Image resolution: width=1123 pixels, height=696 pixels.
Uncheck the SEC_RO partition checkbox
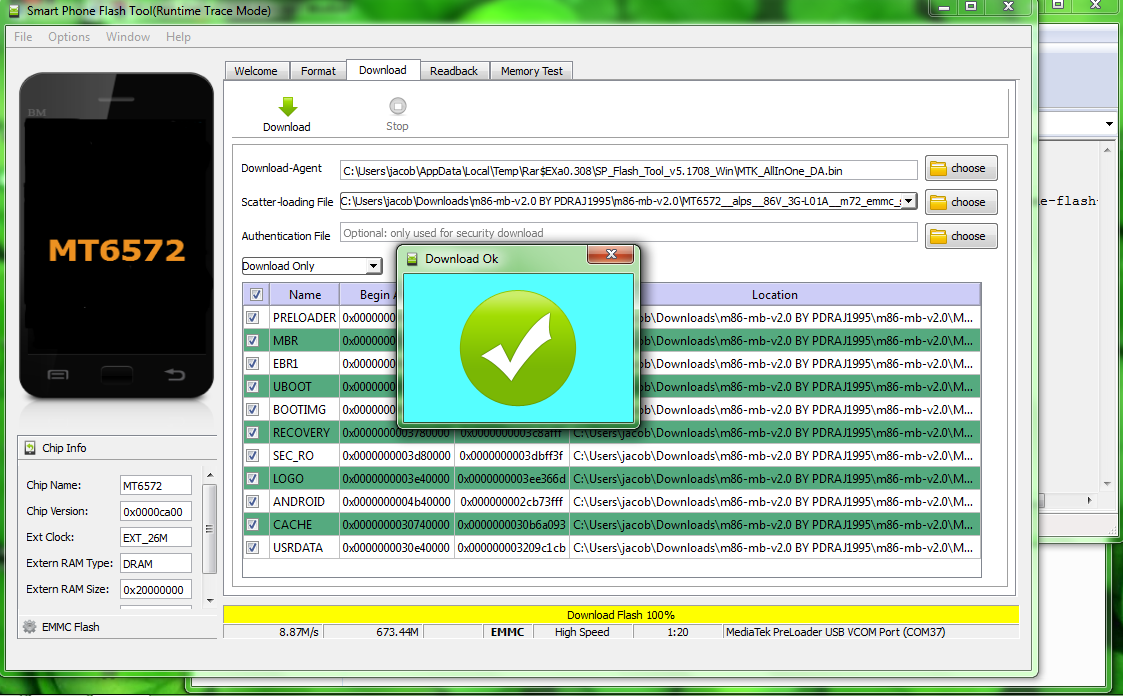point(253,455)
